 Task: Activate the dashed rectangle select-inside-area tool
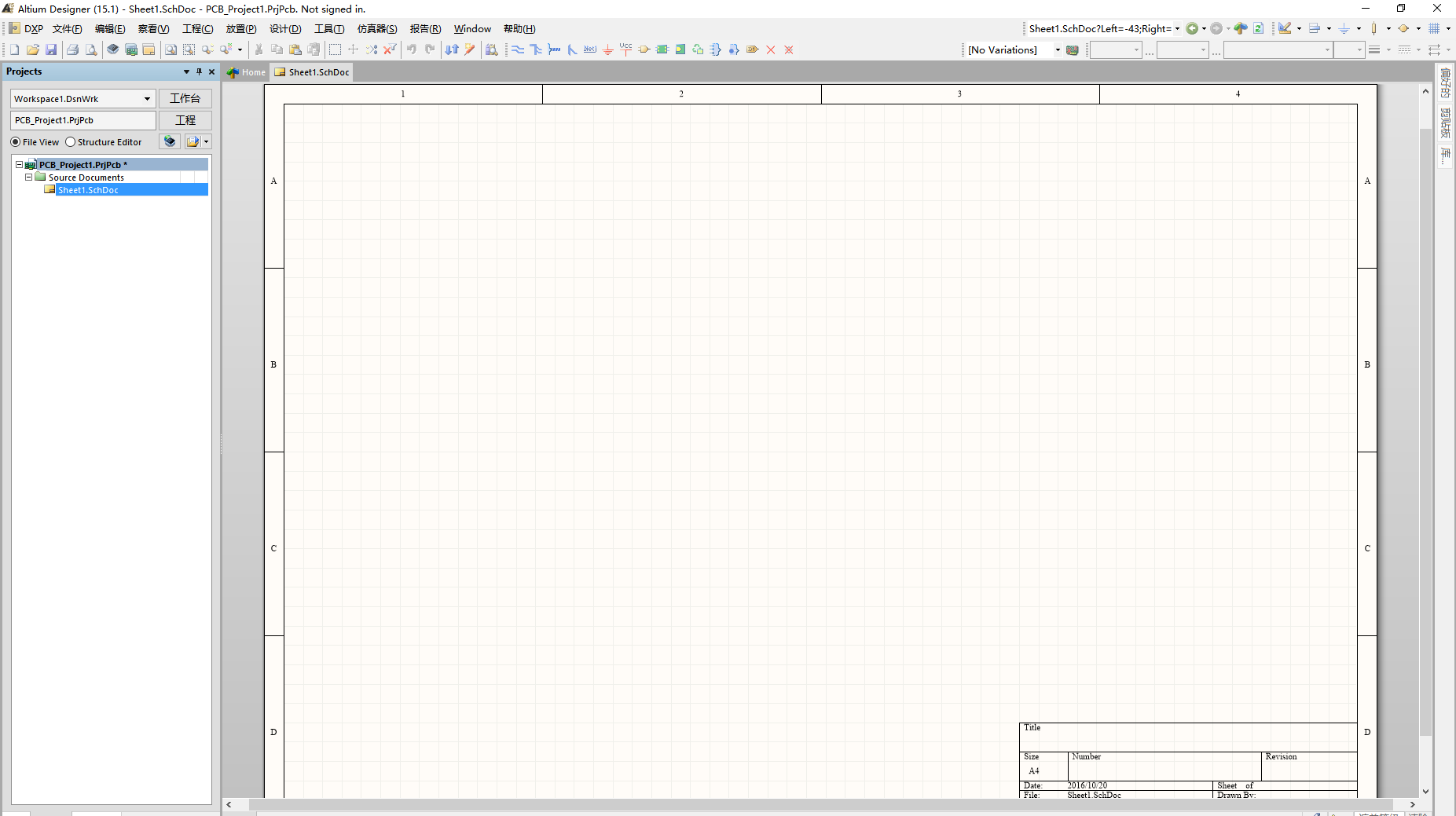335,49
